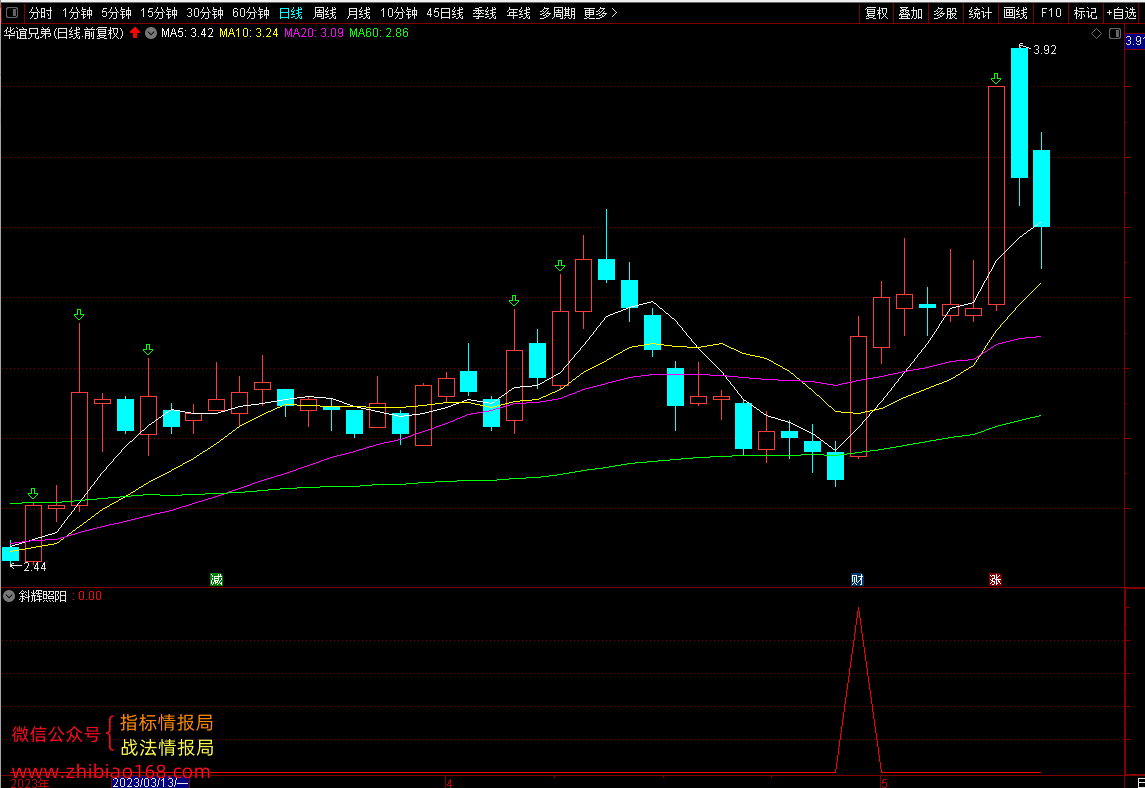
Task: Switch to the 60分钟 period
Action: [250, 13]
